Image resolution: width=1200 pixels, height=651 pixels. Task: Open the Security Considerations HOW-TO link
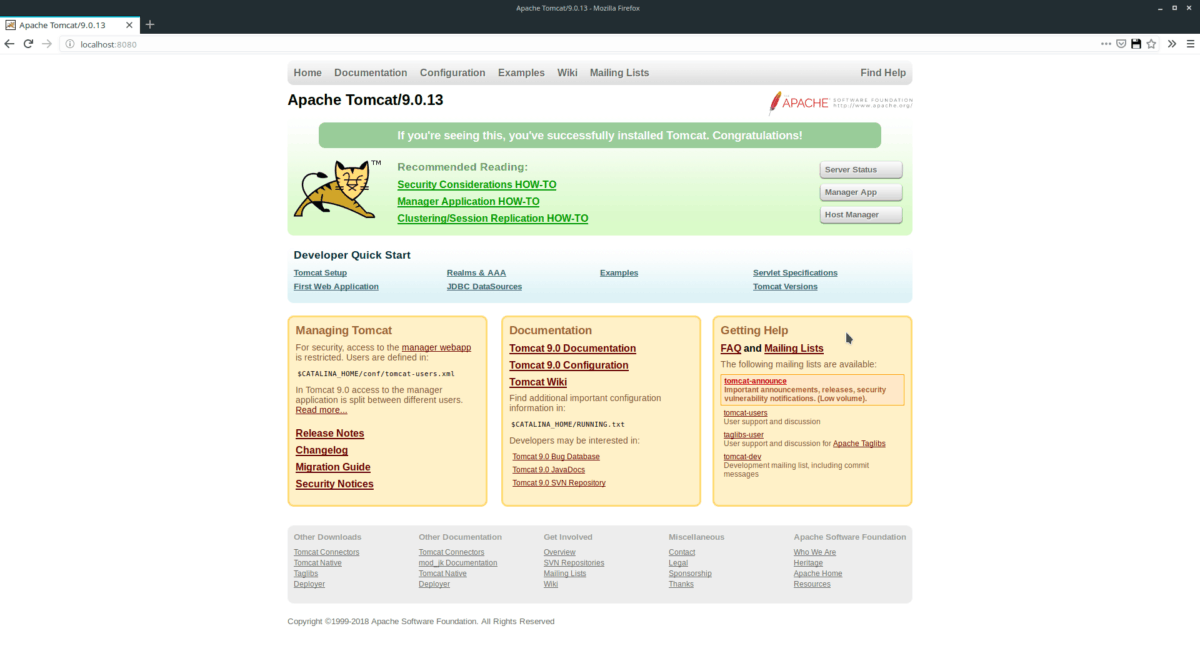click(476, 185)
